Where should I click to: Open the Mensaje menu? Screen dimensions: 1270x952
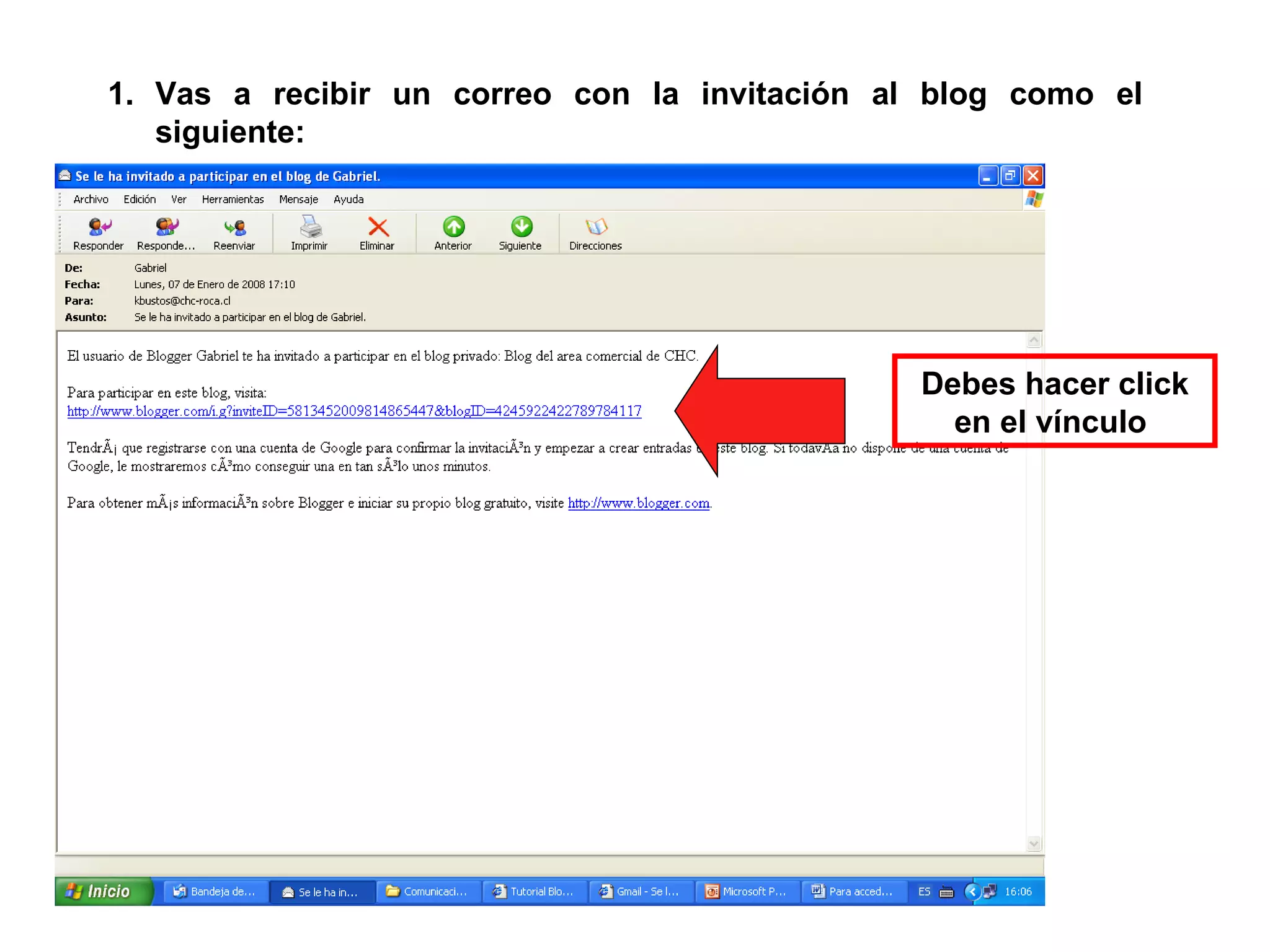[x=298, y=200]
